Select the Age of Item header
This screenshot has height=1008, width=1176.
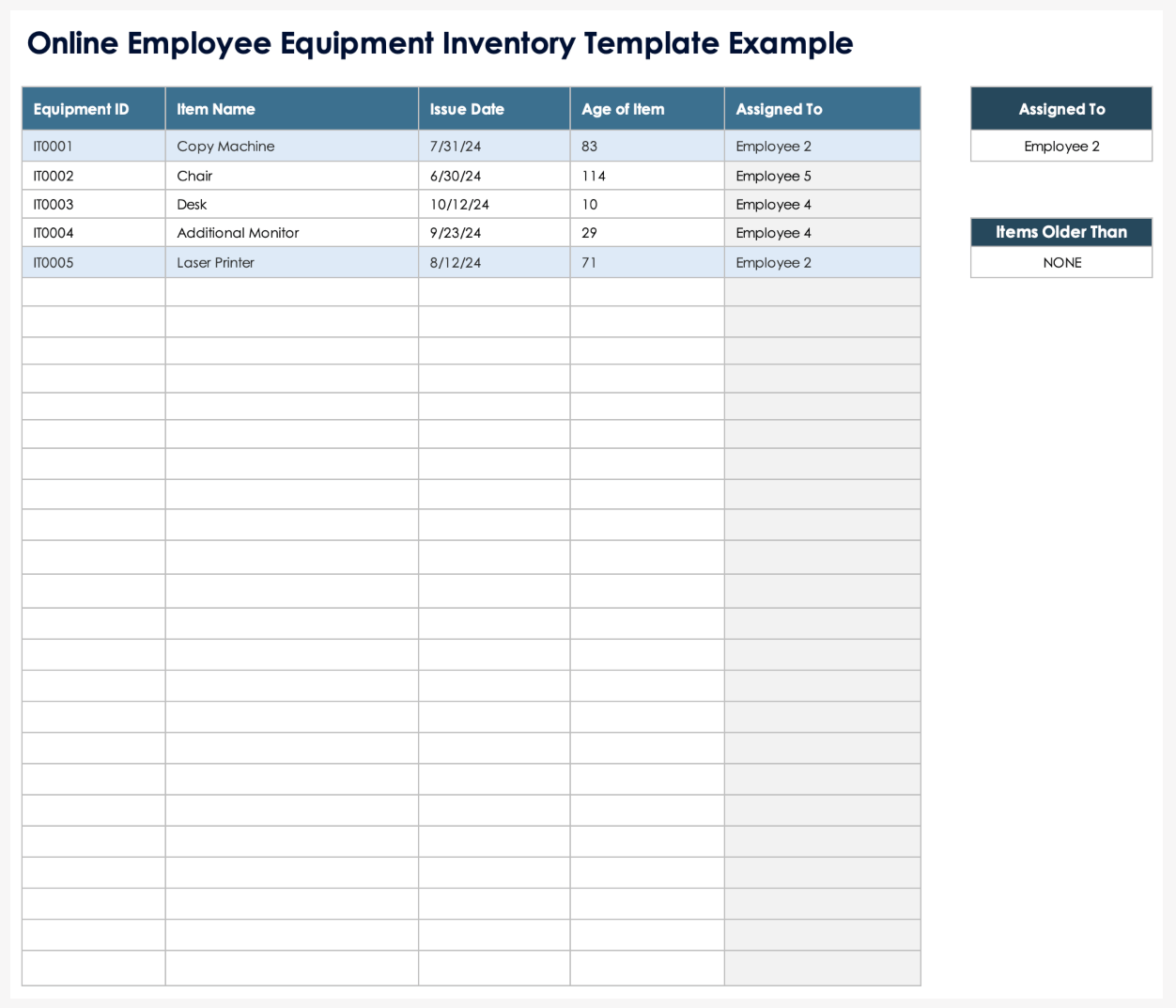(646, 109)
